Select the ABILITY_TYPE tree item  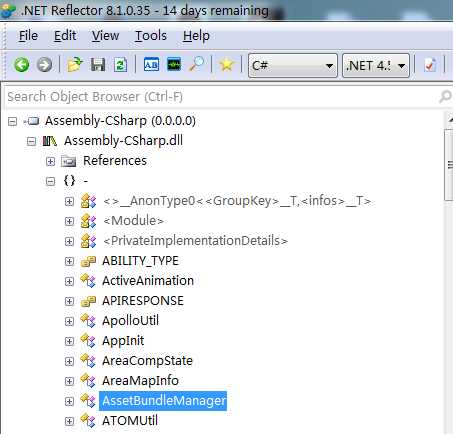click(140, 261)
